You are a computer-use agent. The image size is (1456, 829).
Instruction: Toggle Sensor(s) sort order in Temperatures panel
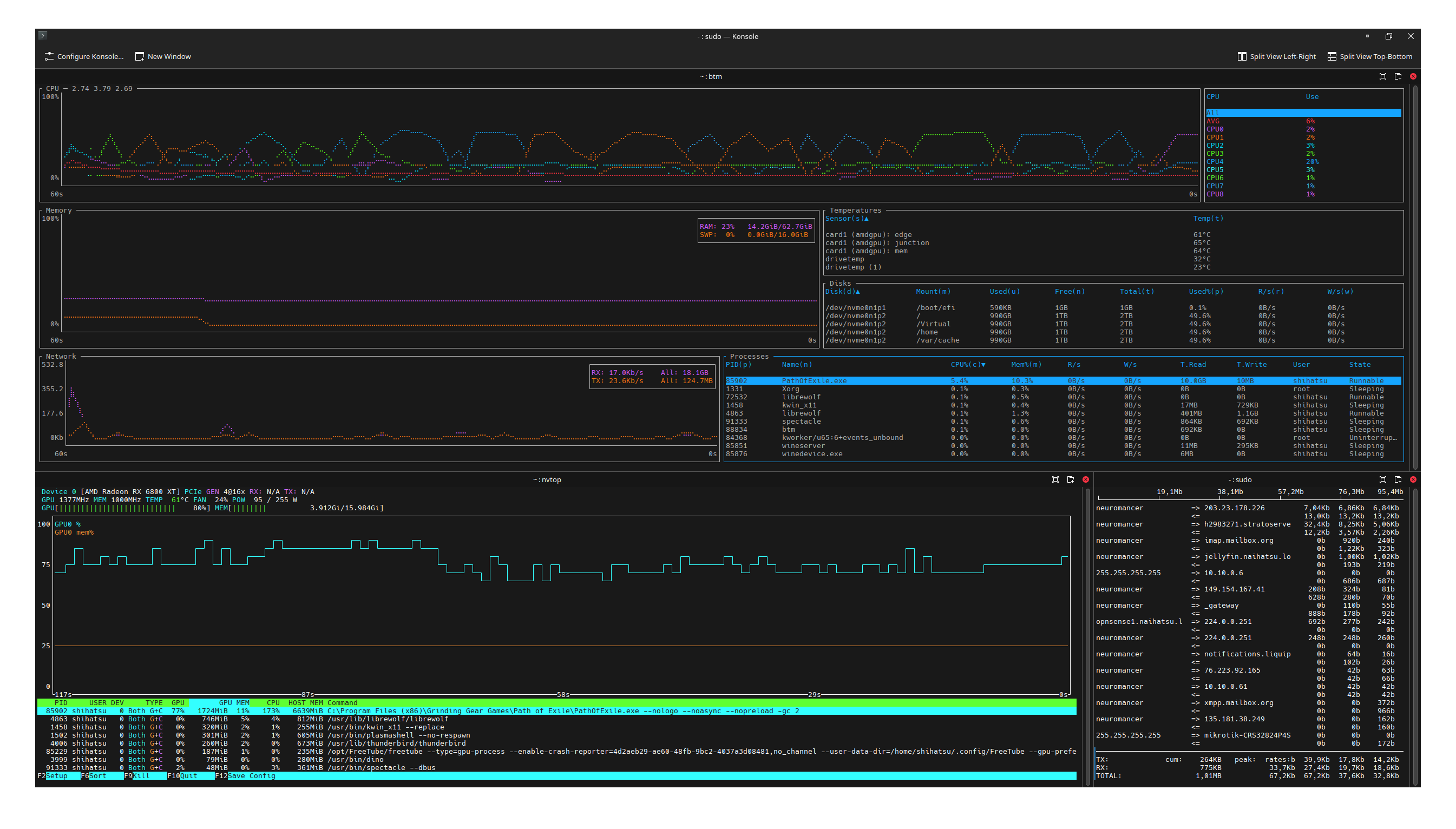coord(847,218)
